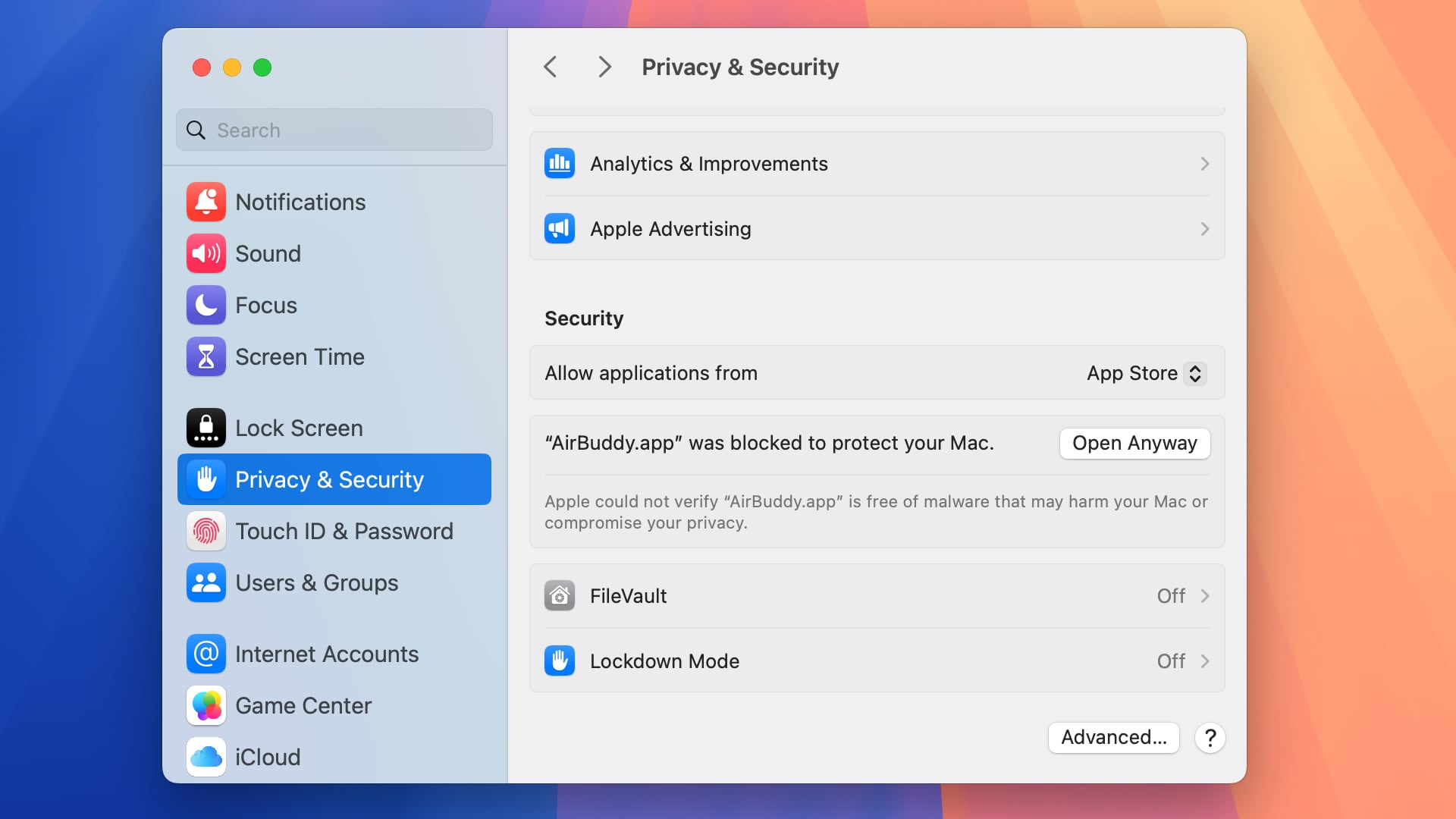Minimize the window with the yellow button
This screenshot has width=1456, height=819.
coord(232,67)
